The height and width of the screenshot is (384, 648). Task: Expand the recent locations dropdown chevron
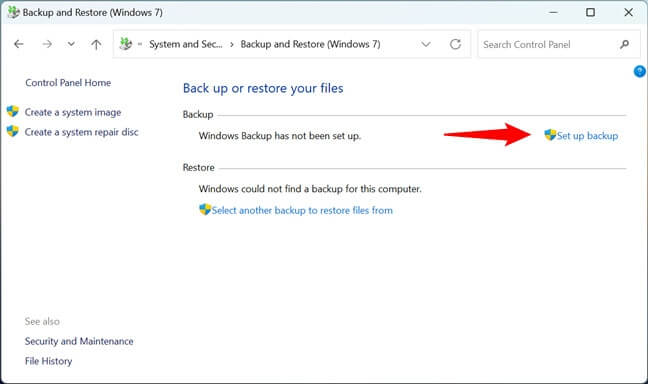pyautogui.click(x=71, y=44)
